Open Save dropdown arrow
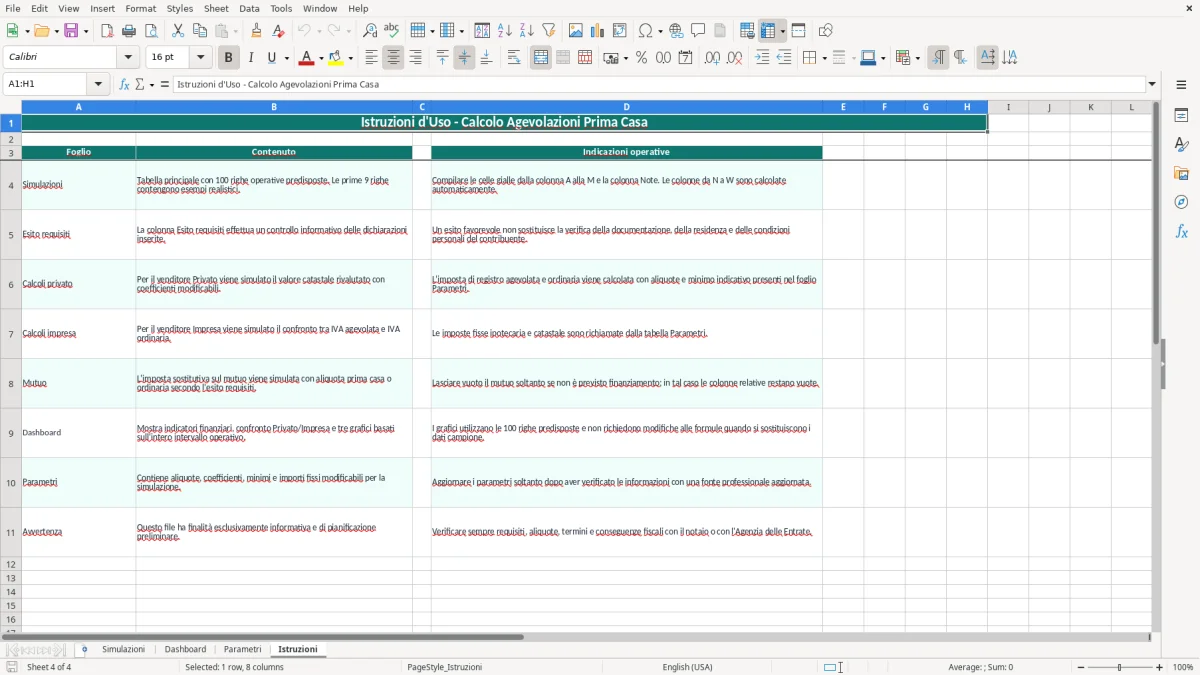Viewport: 1200px width, 675px height. (x=85, y=31)
